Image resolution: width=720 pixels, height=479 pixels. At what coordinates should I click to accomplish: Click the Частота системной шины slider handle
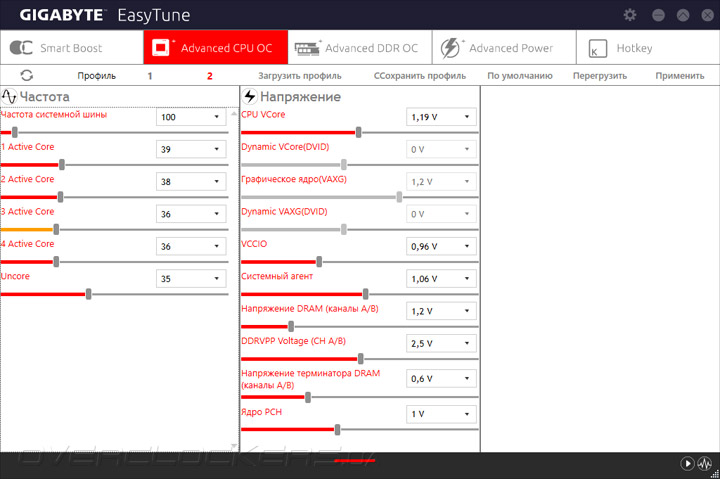15,132
